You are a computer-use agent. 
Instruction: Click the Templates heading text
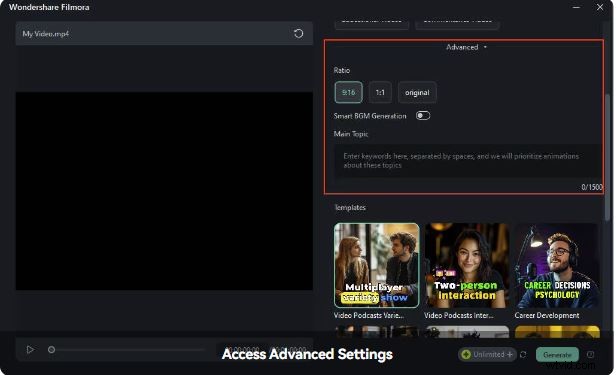coord(350,207)
